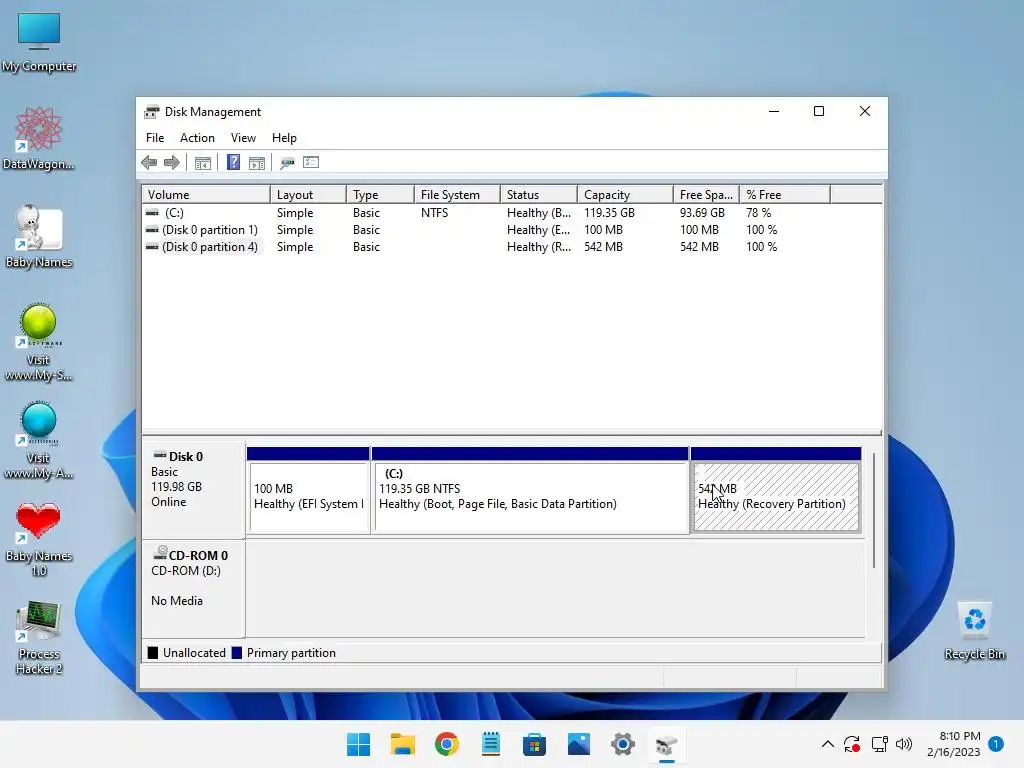1024x768 pixels.
Task: Click the Forward arrow toolbar icon
Action: tap(172, 163)
